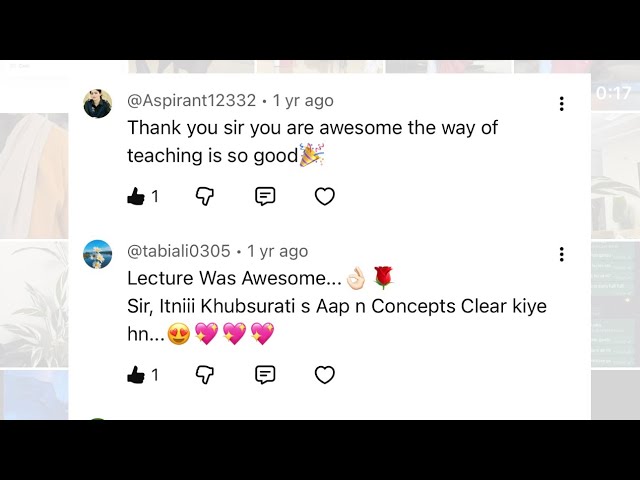Click the @Aspirant12332 profile avatar
Viewport: 640px width, 480px height.
click(98, 103)
